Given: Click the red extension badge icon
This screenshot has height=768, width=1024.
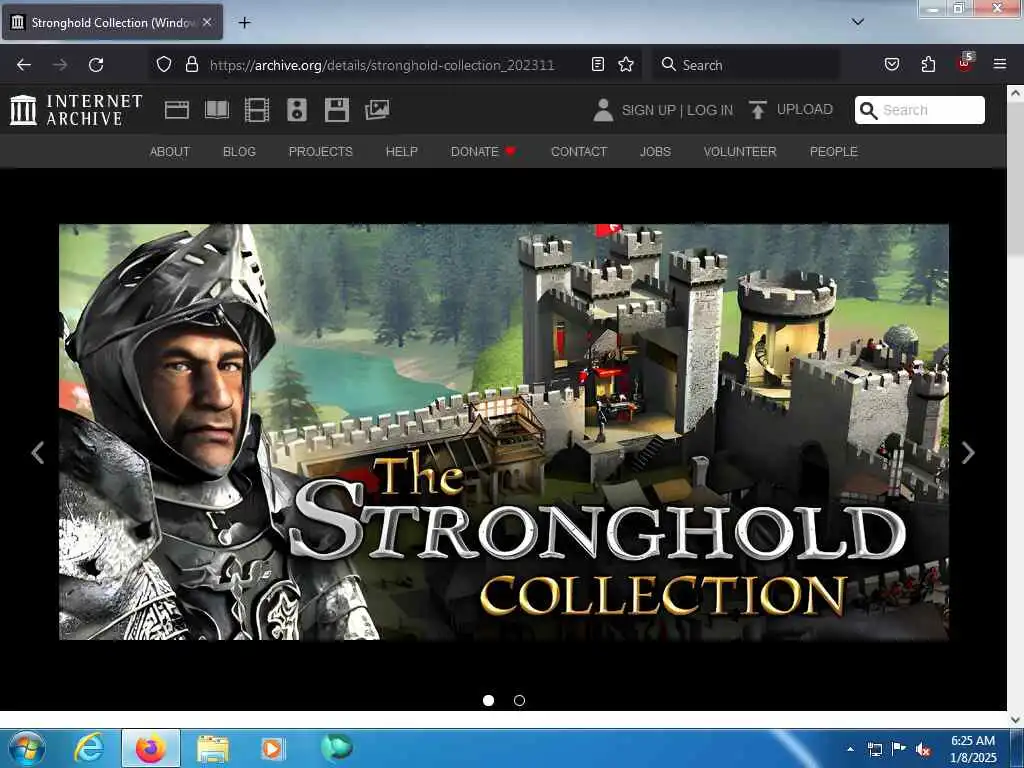Looking at the screenshot, I should pos(965,63).
